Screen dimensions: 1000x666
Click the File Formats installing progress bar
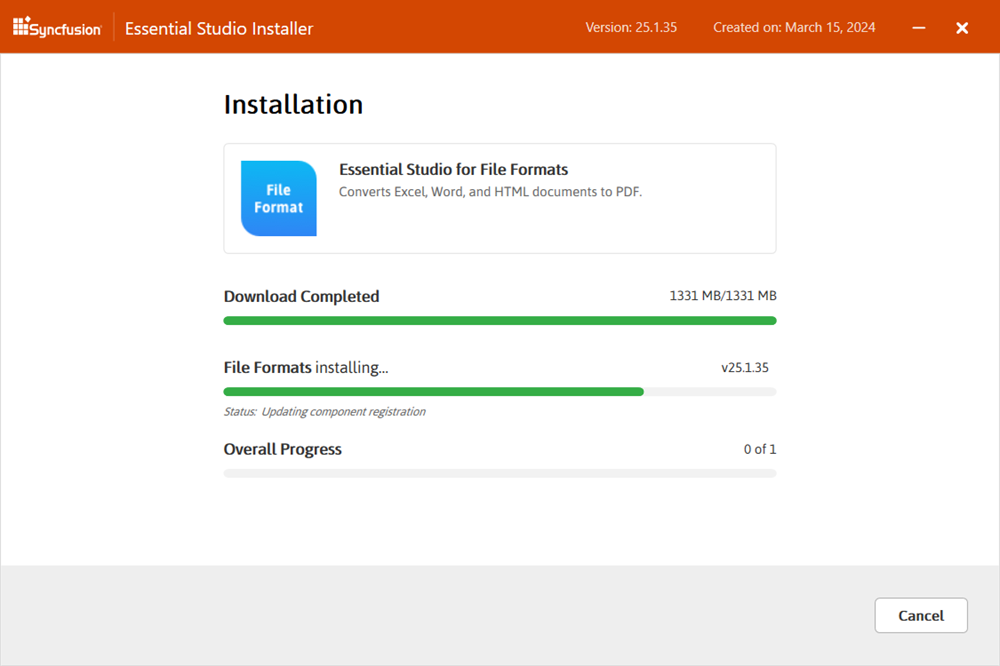(x=500, y=392)
